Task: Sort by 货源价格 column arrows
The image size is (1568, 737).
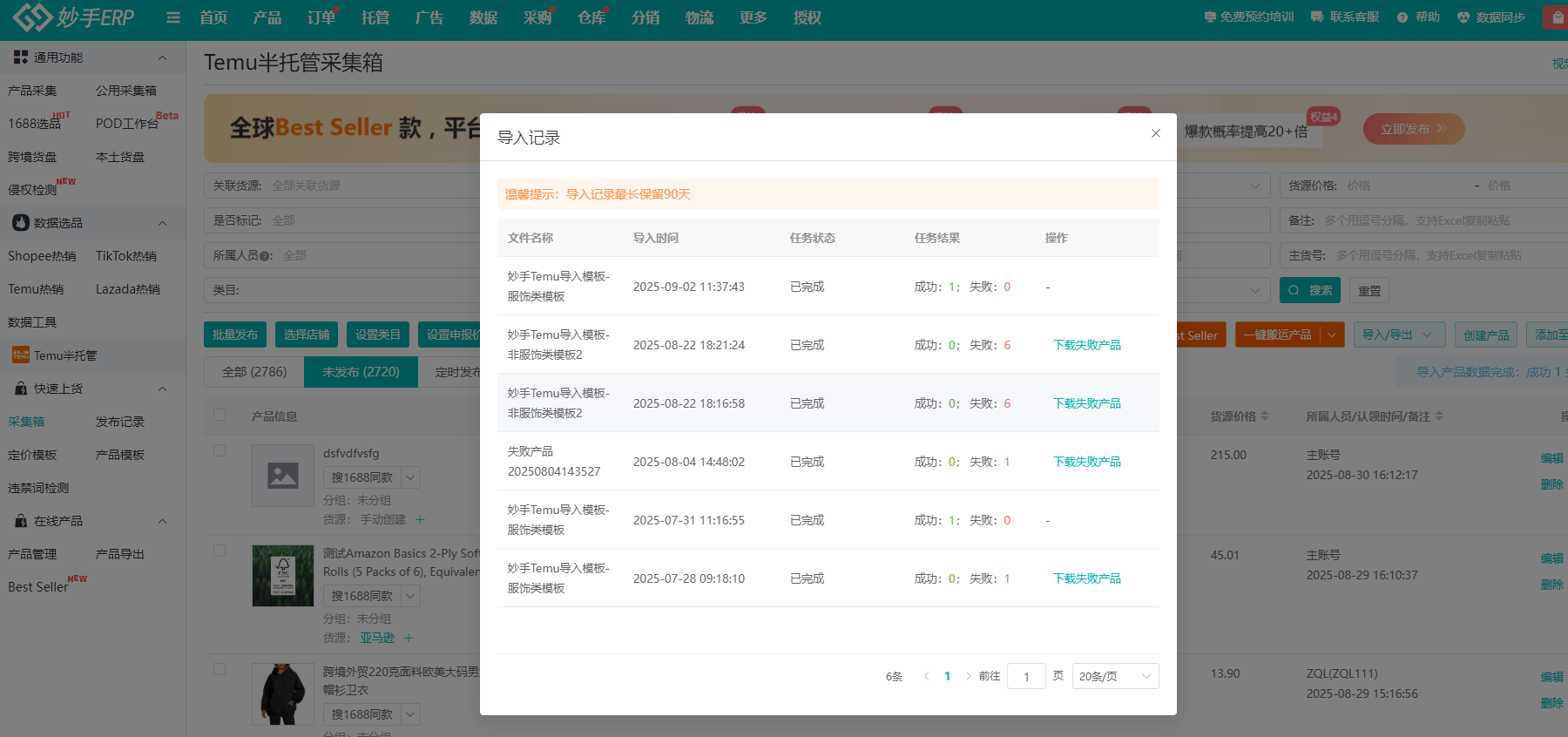Action: coord(1265,416)
